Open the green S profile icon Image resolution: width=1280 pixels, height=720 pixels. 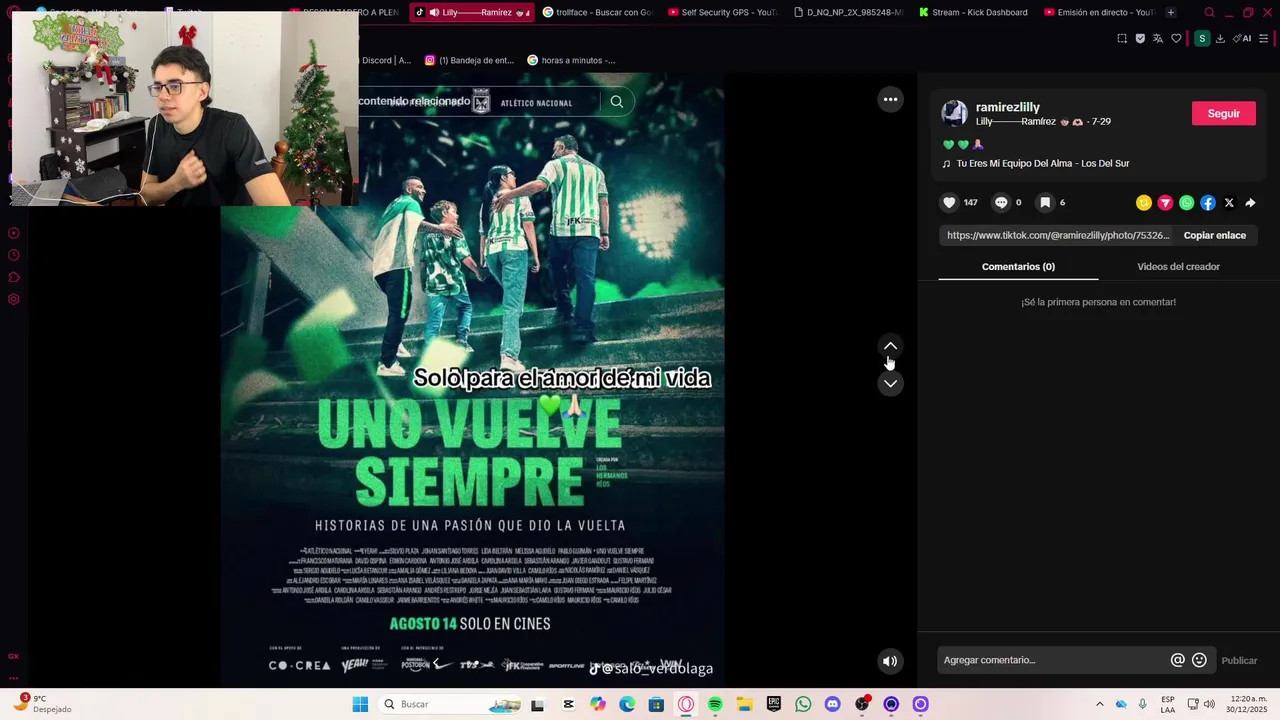[1202, 38]
